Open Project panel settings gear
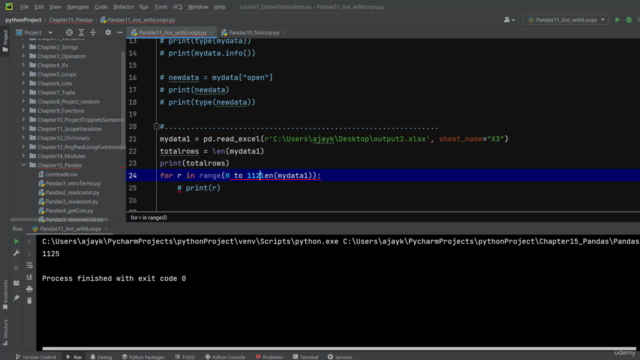This screenshot has height=360, width=640. (108, 32)
